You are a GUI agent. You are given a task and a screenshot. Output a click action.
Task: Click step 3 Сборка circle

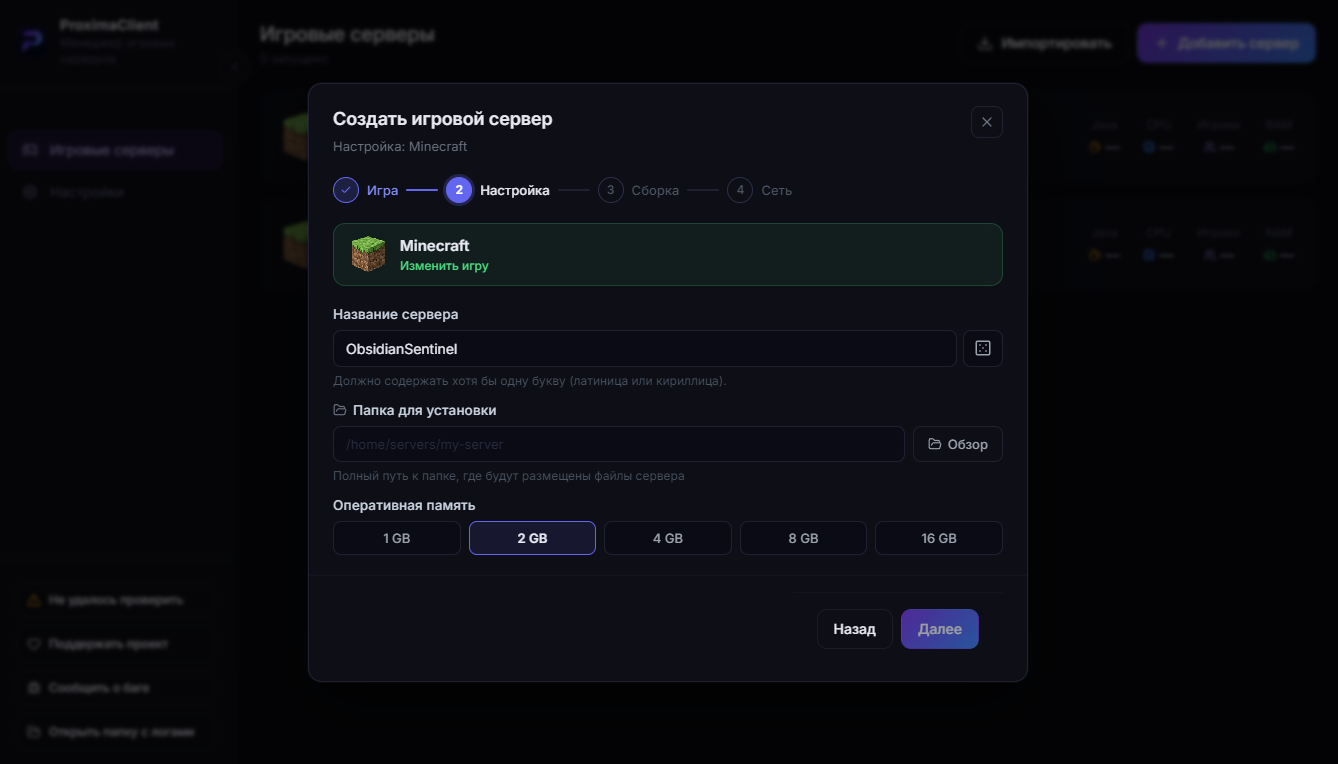coord(611,190)
